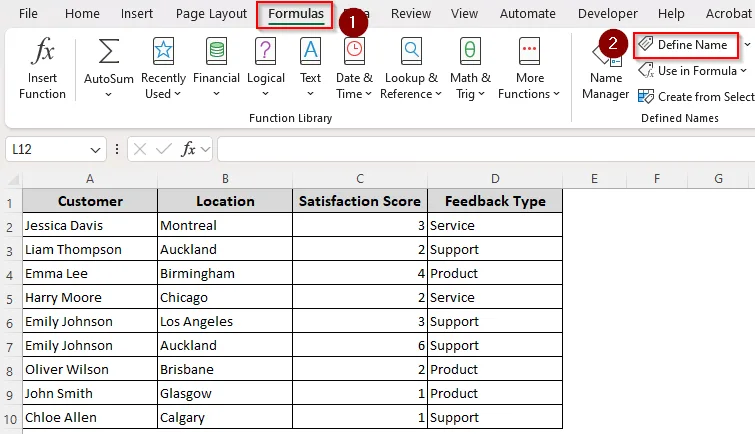Open the Automate tab
The height and width of the screenshot is (434, 755).
pos(527,13)
